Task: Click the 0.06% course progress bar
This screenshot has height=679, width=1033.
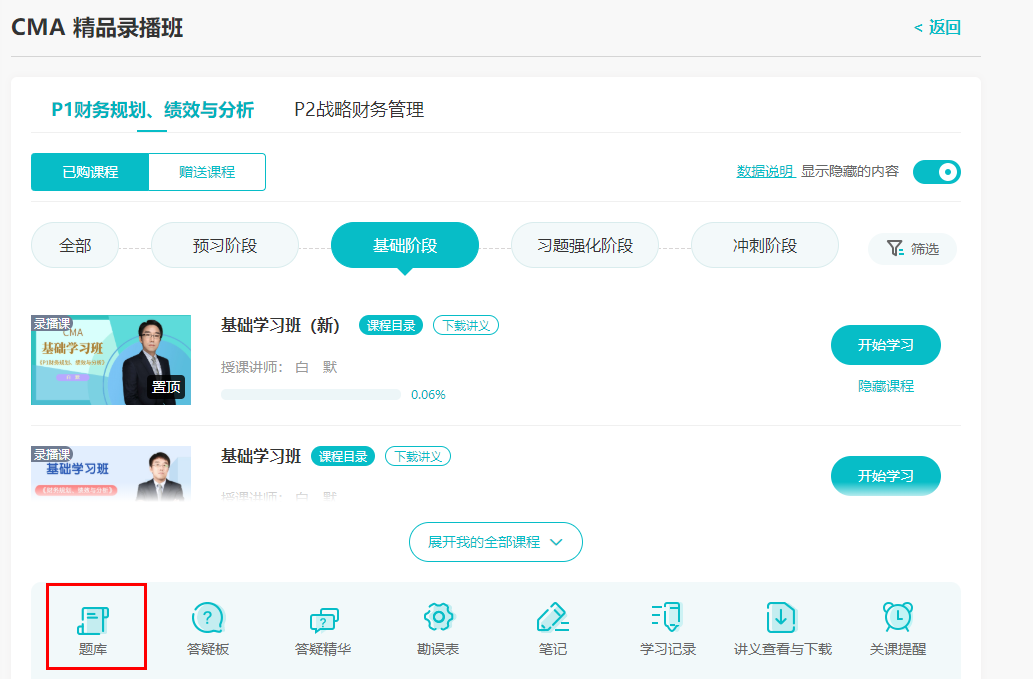Action: [x=310, y=395]
